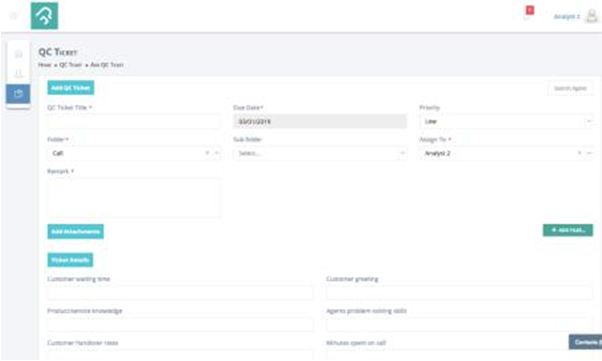Click the teal company logo

point(45,16)
